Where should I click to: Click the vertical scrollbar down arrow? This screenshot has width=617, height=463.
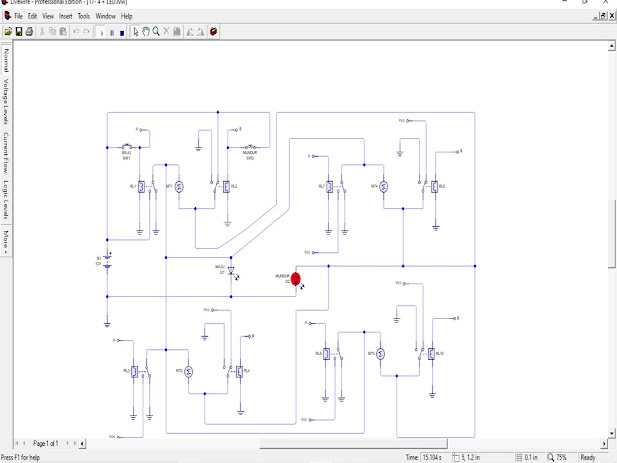point(611,433)
